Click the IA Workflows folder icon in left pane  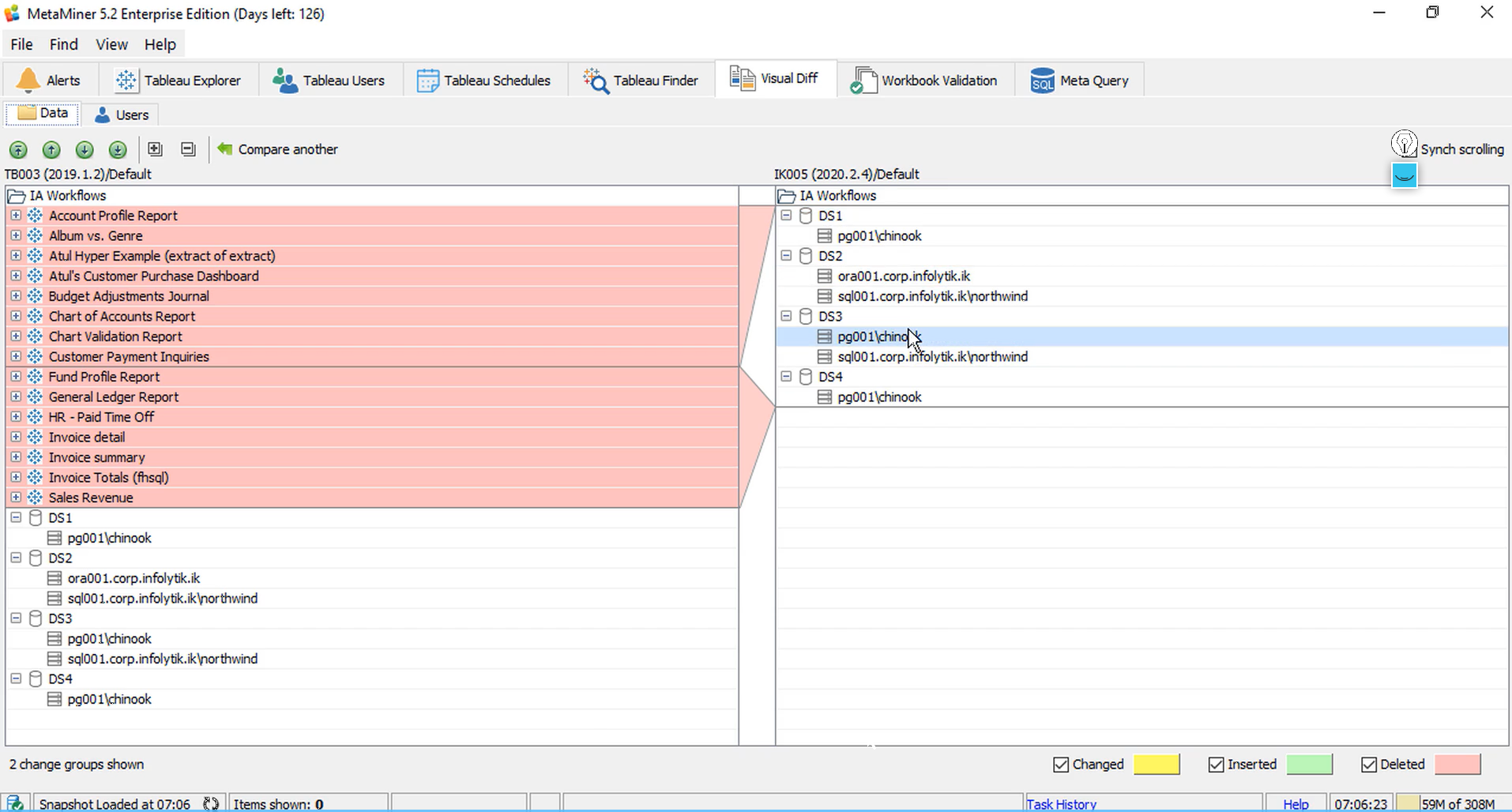click(x=16, y=196)
